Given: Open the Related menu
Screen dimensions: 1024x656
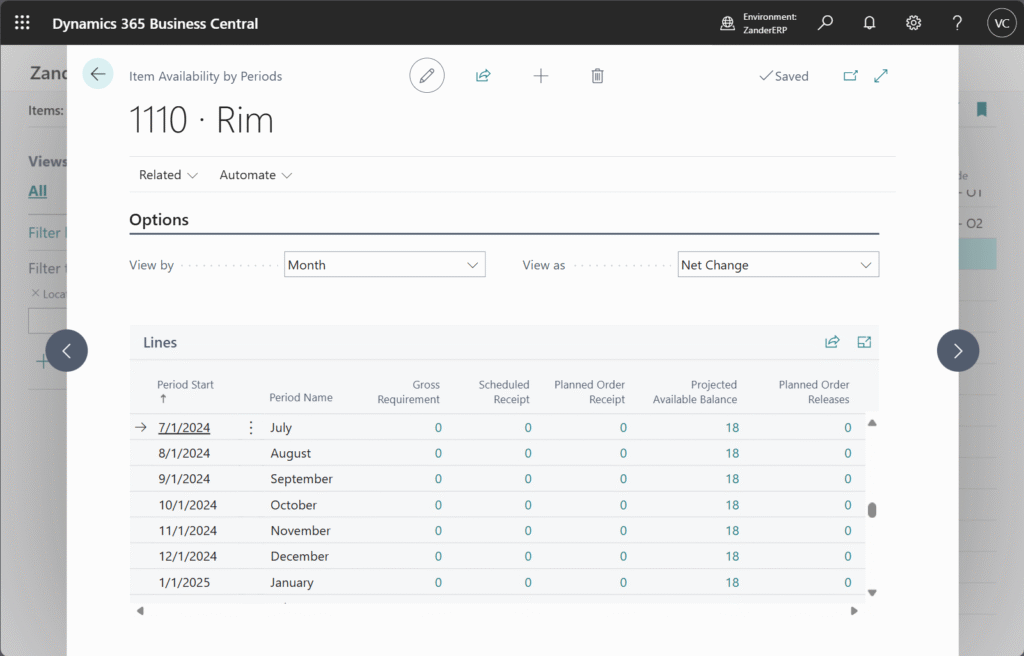Looking at the screenshot, I should pyautogui.click(x=168, y=175).
